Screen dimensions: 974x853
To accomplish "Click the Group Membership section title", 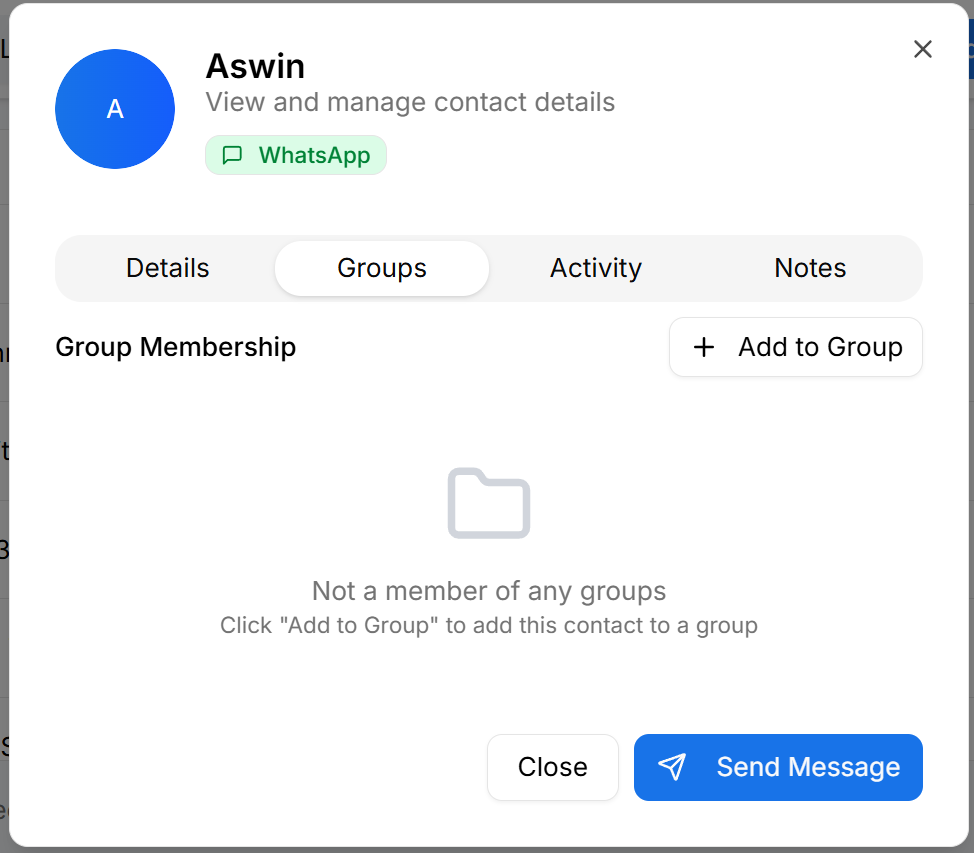I will click(175, 347).
